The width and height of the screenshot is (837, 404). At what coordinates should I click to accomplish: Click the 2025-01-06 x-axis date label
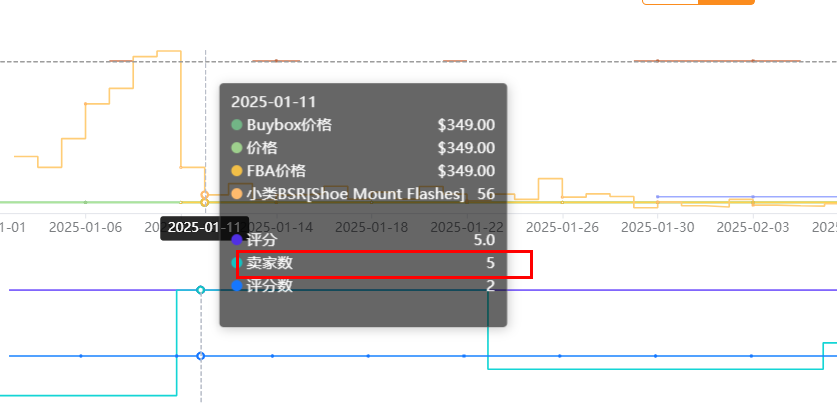coord(85,227)
